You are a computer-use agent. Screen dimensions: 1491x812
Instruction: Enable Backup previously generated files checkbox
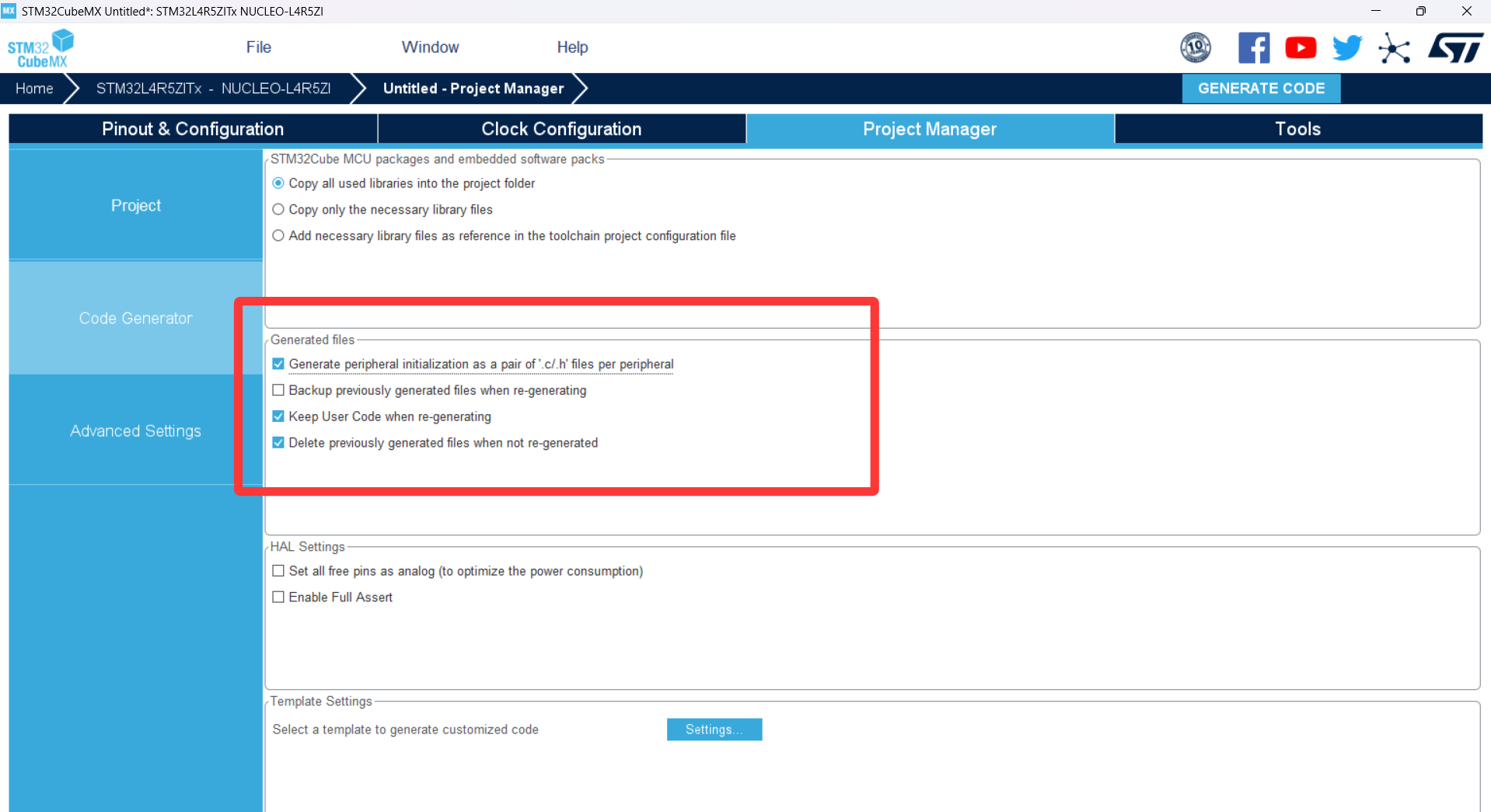pos(278,391)
